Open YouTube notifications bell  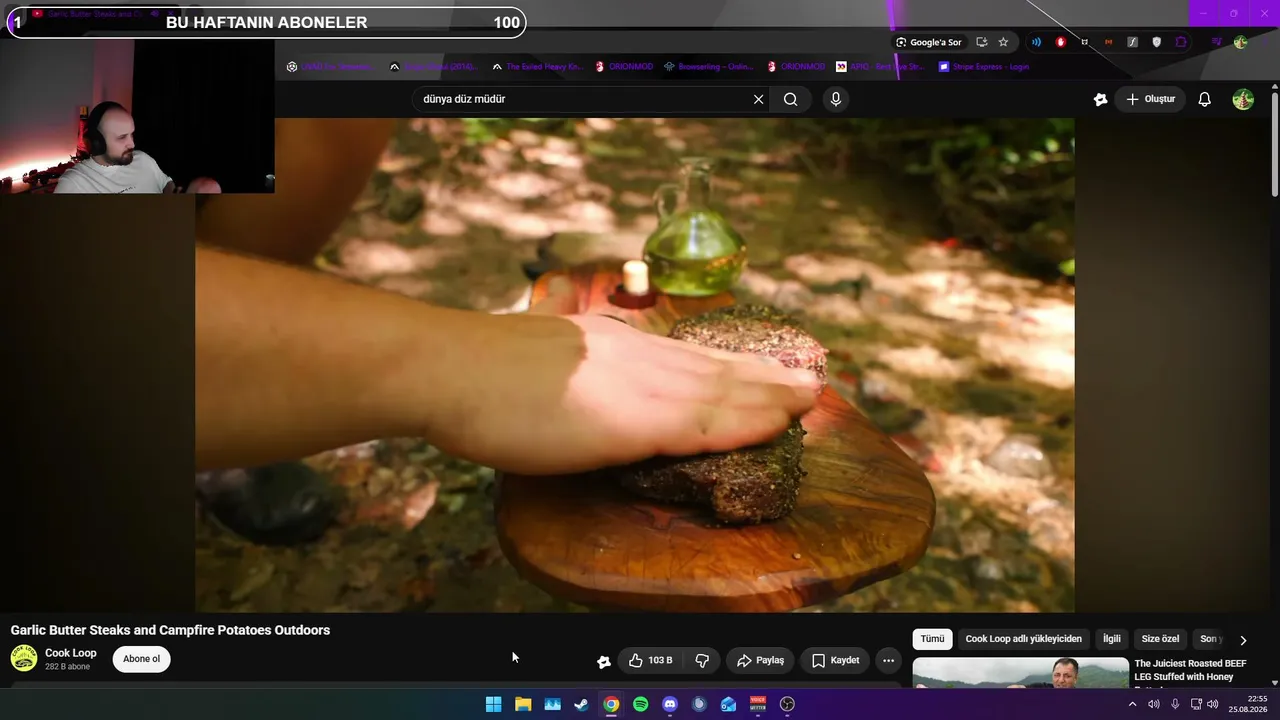coord(1205,99)
